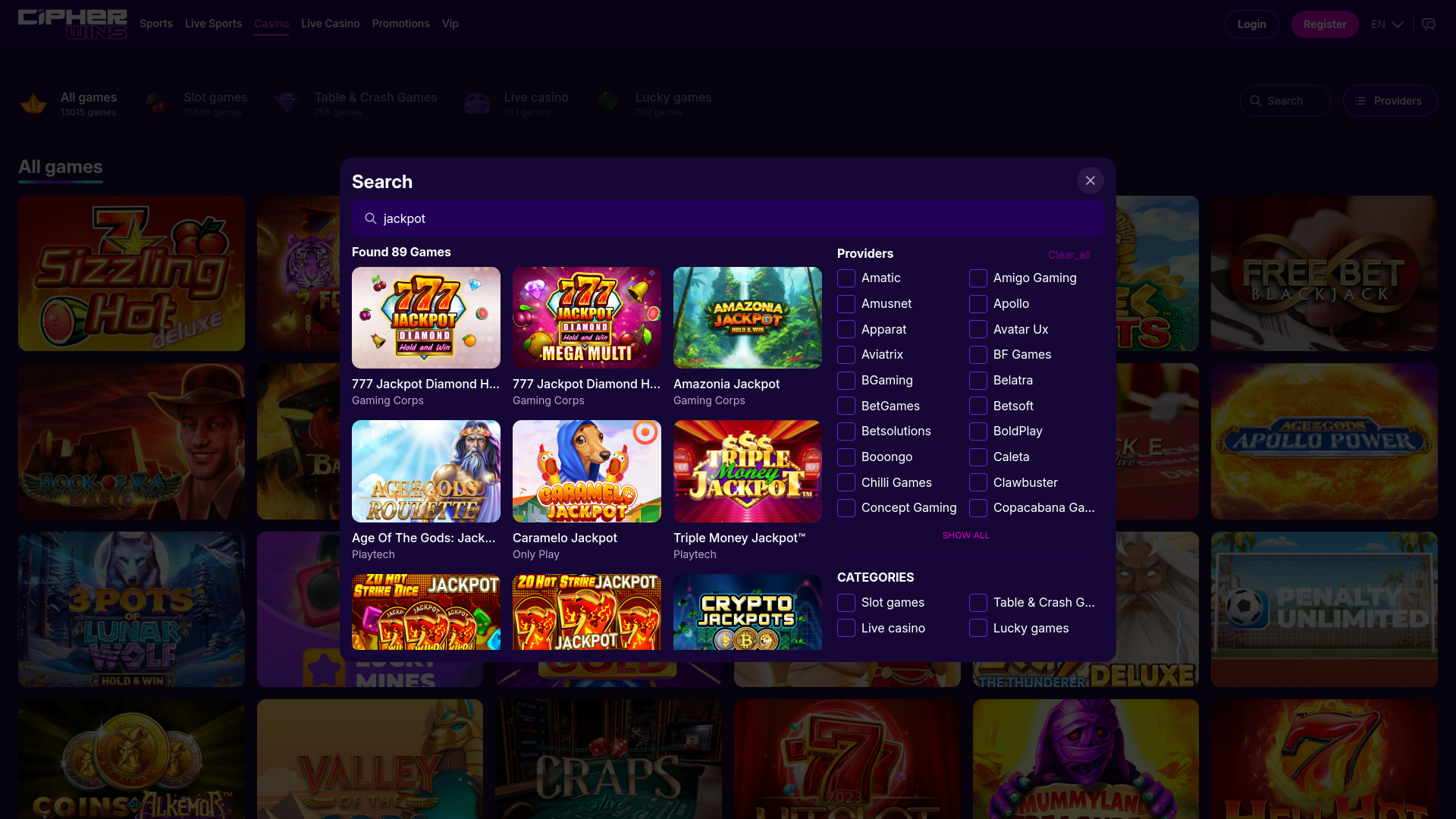Open the EN language dropdown
This screenshot has width=1456, height=819.
coord(1386,24)
